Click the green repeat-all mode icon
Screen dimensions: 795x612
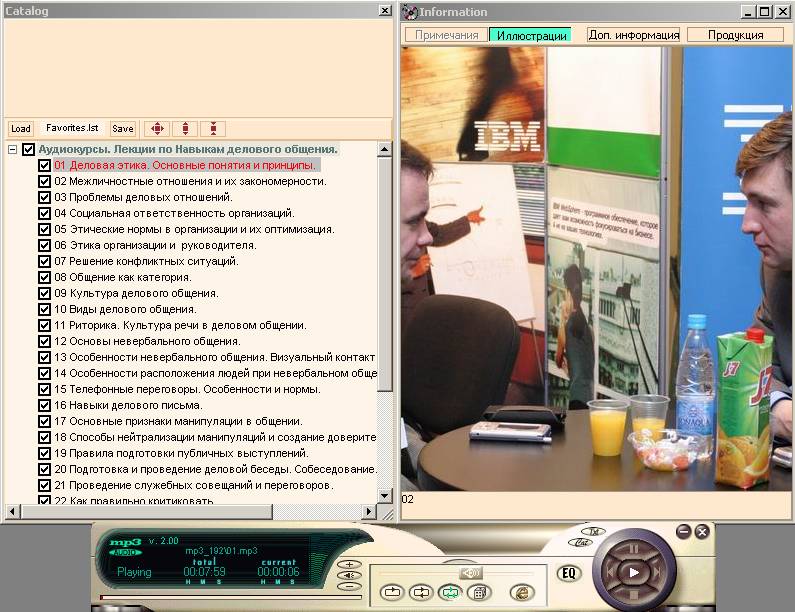click(450, 592)
